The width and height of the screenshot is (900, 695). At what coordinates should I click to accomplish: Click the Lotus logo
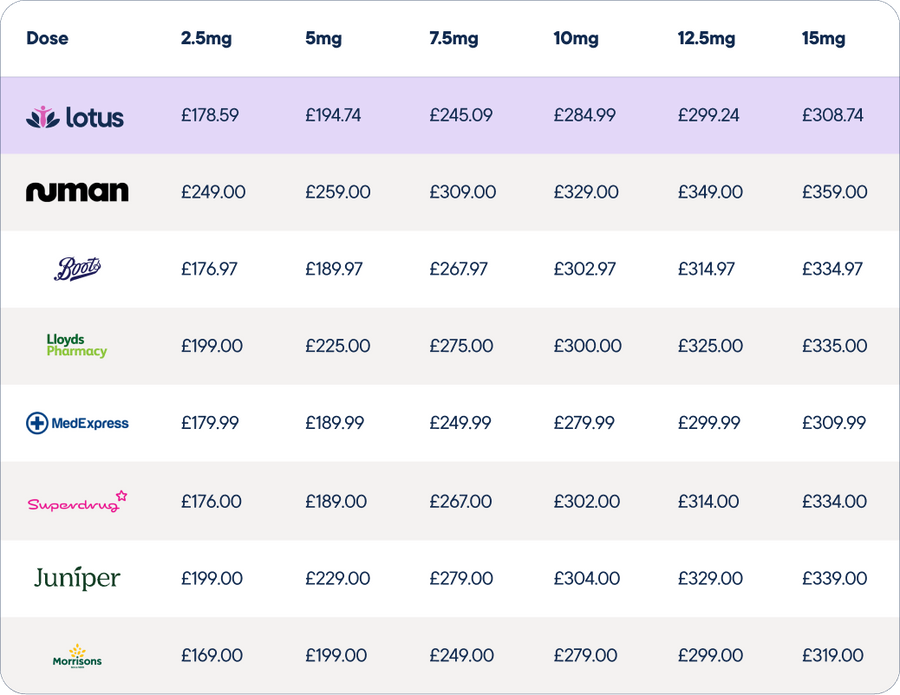click(x=76, y=117)
